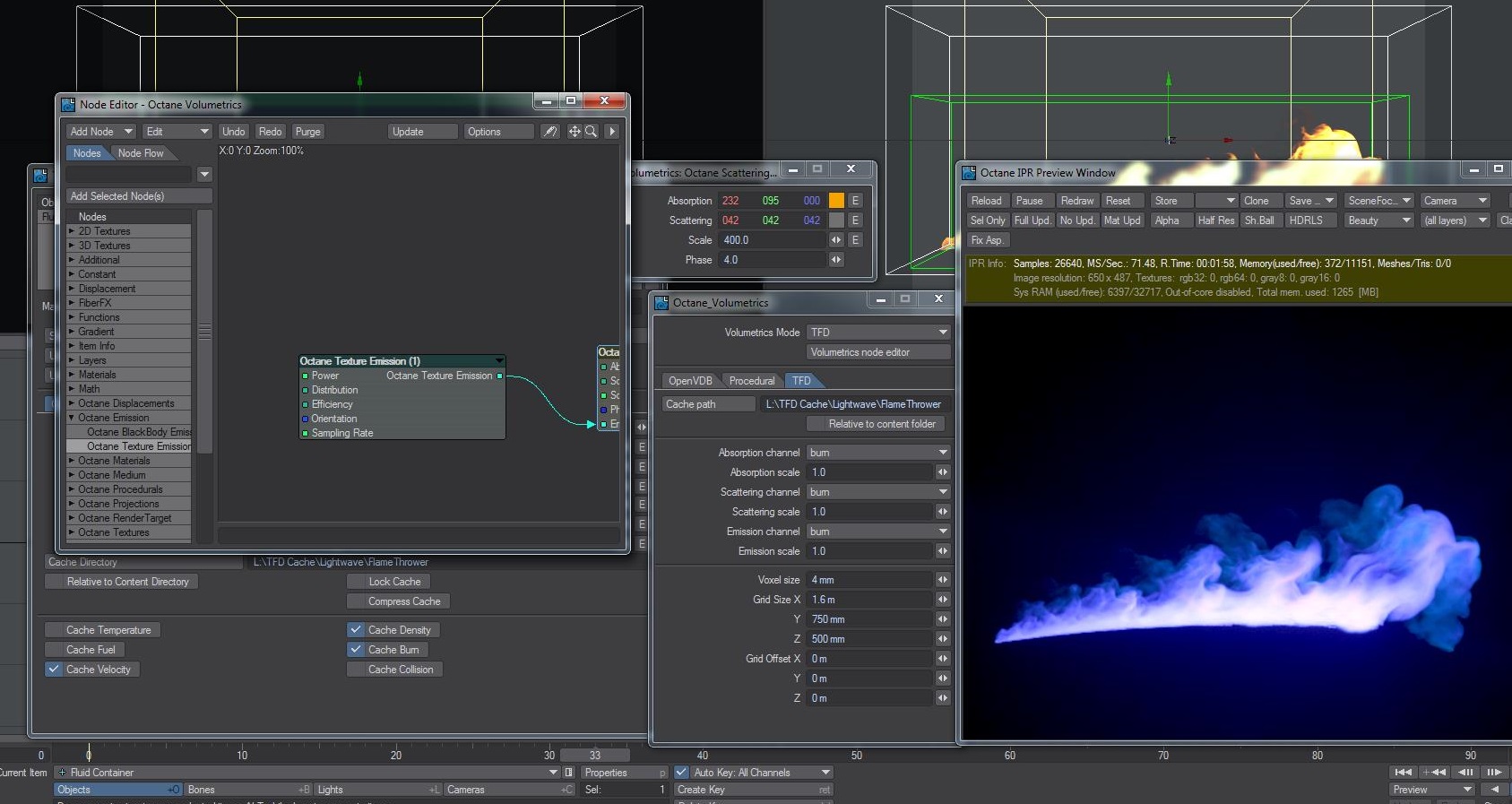Open the Volumetrics Mode dropdown

click(878, 333)
